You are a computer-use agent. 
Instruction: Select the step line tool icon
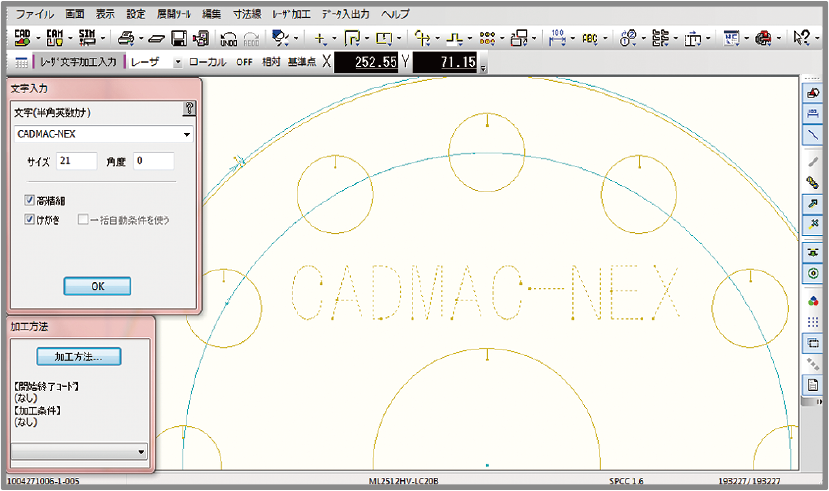pos(455,38)
